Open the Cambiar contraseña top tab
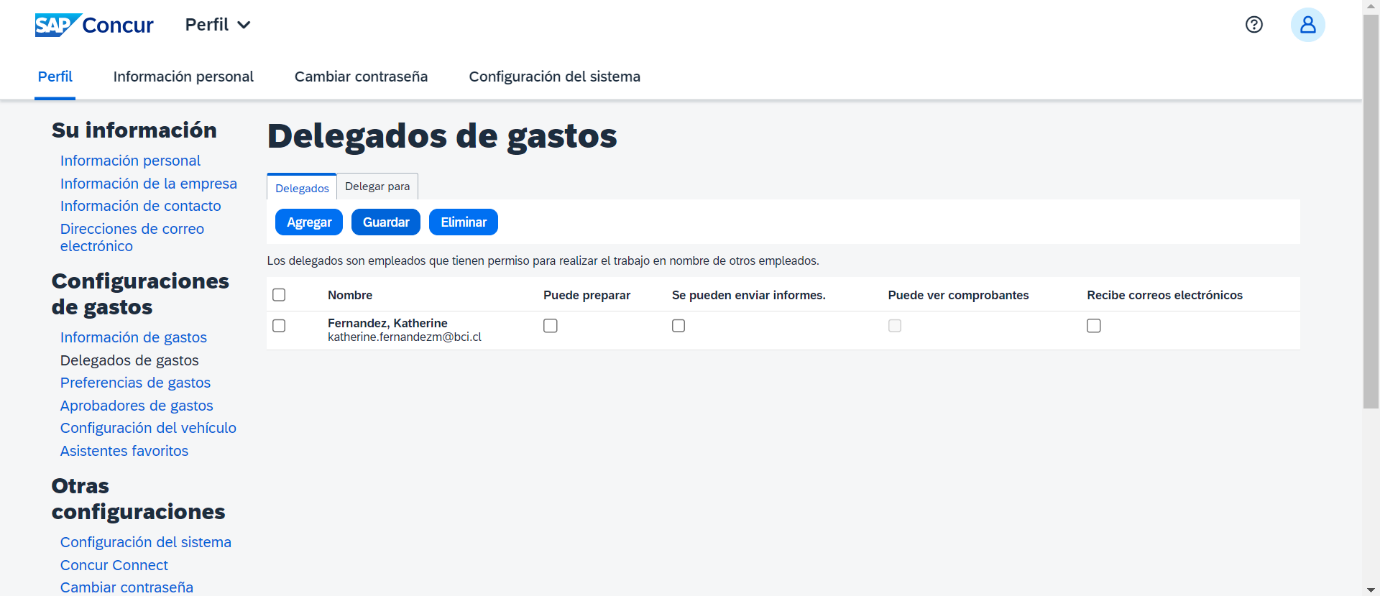Screen dimensions: 1380x596 (x=361, y=76)
